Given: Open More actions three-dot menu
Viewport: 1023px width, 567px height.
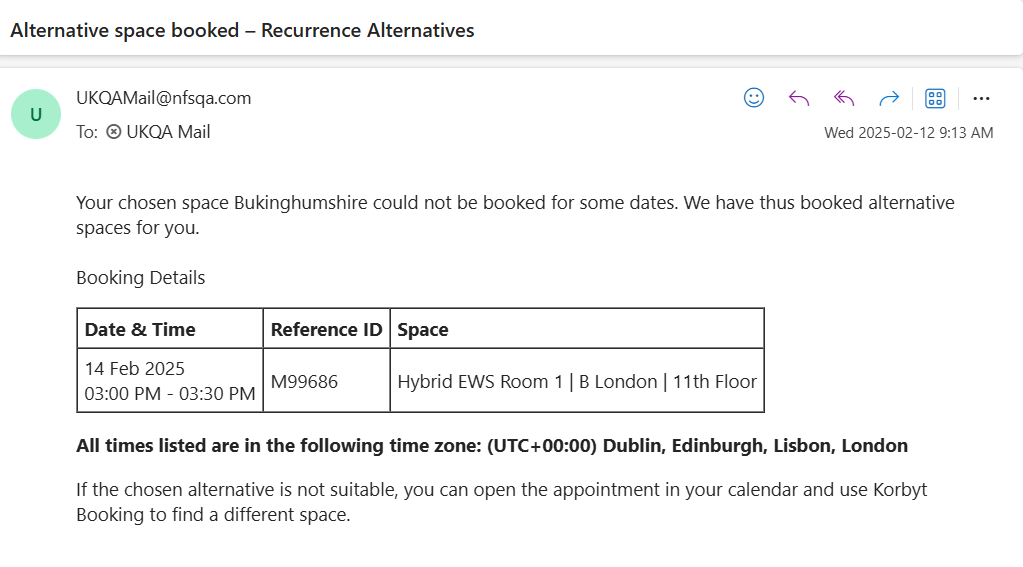Looking at the screenshot, I should (981, 99).
